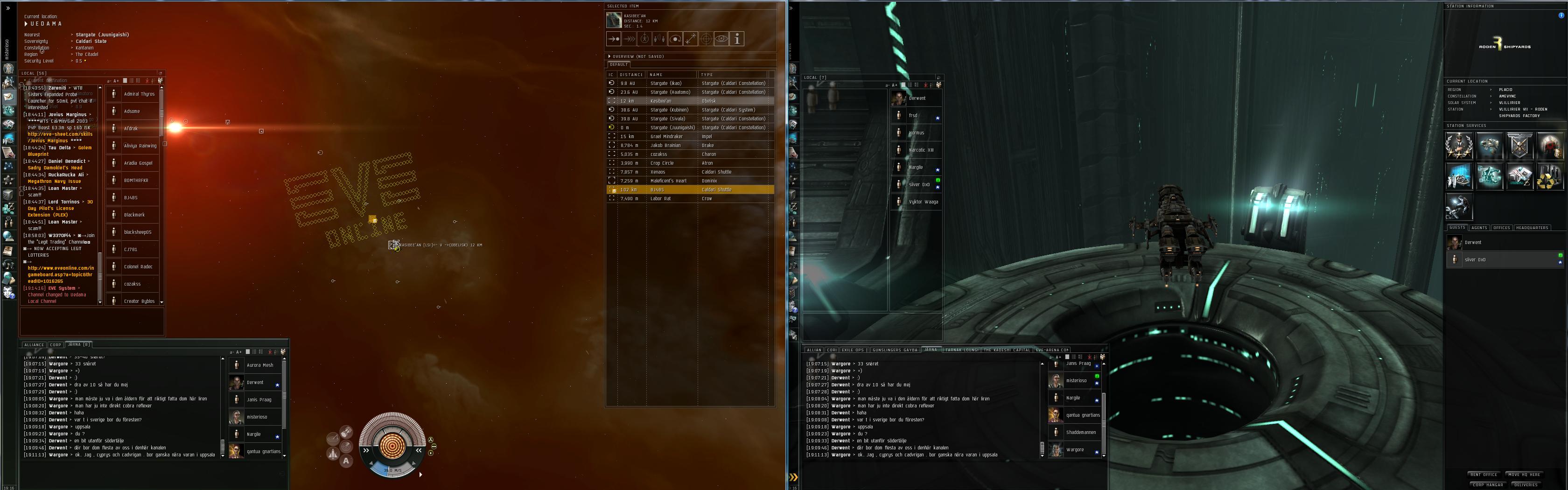Viewport: 1568px width, 490px height.
Task: Click the HUD speed gauge showing 39.0 M/S
Action: (x=392, y=470)
